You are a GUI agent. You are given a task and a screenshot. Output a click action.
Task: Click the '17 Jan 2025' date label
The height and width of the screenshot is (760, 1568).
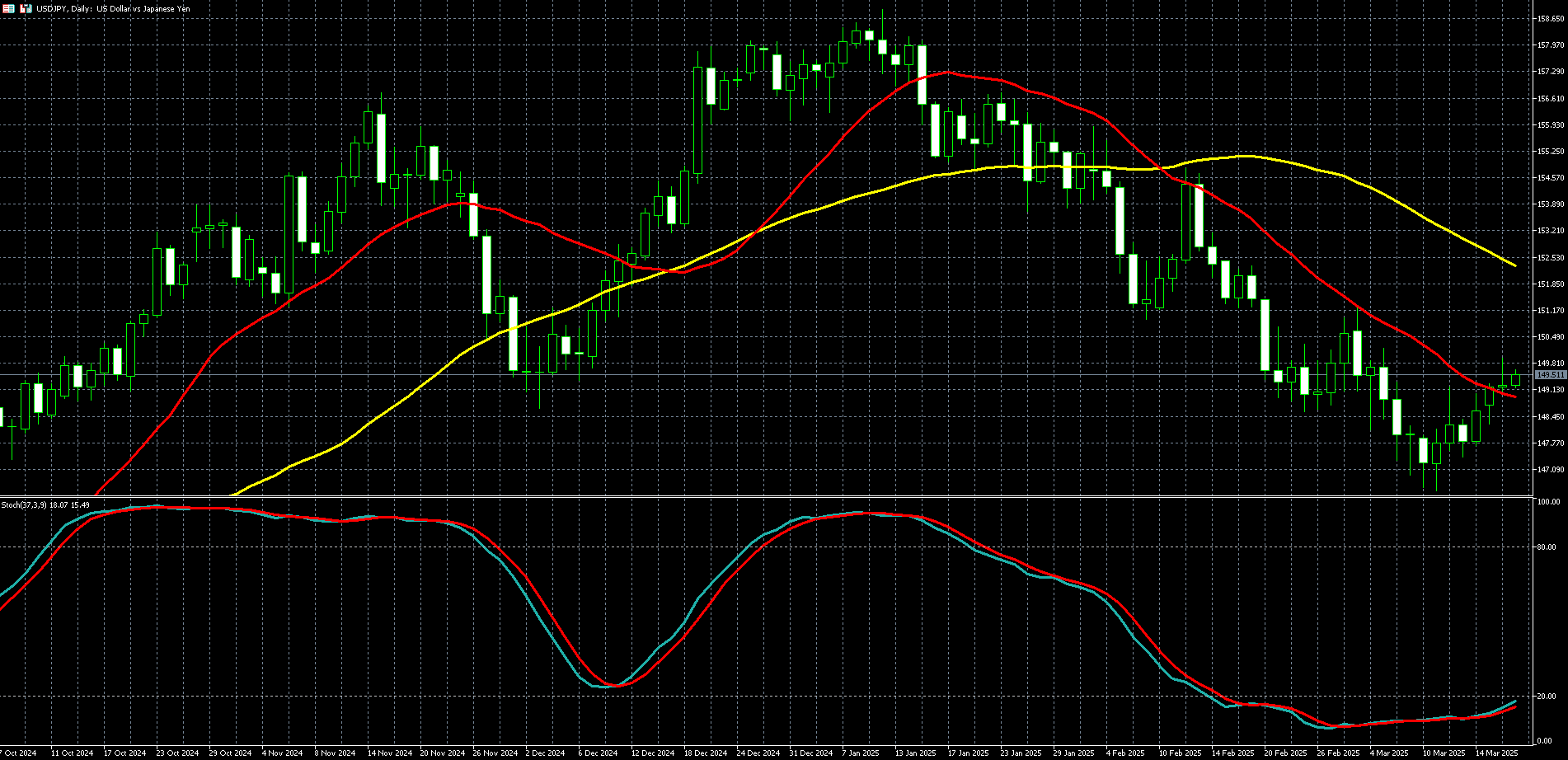coord(969,753)
